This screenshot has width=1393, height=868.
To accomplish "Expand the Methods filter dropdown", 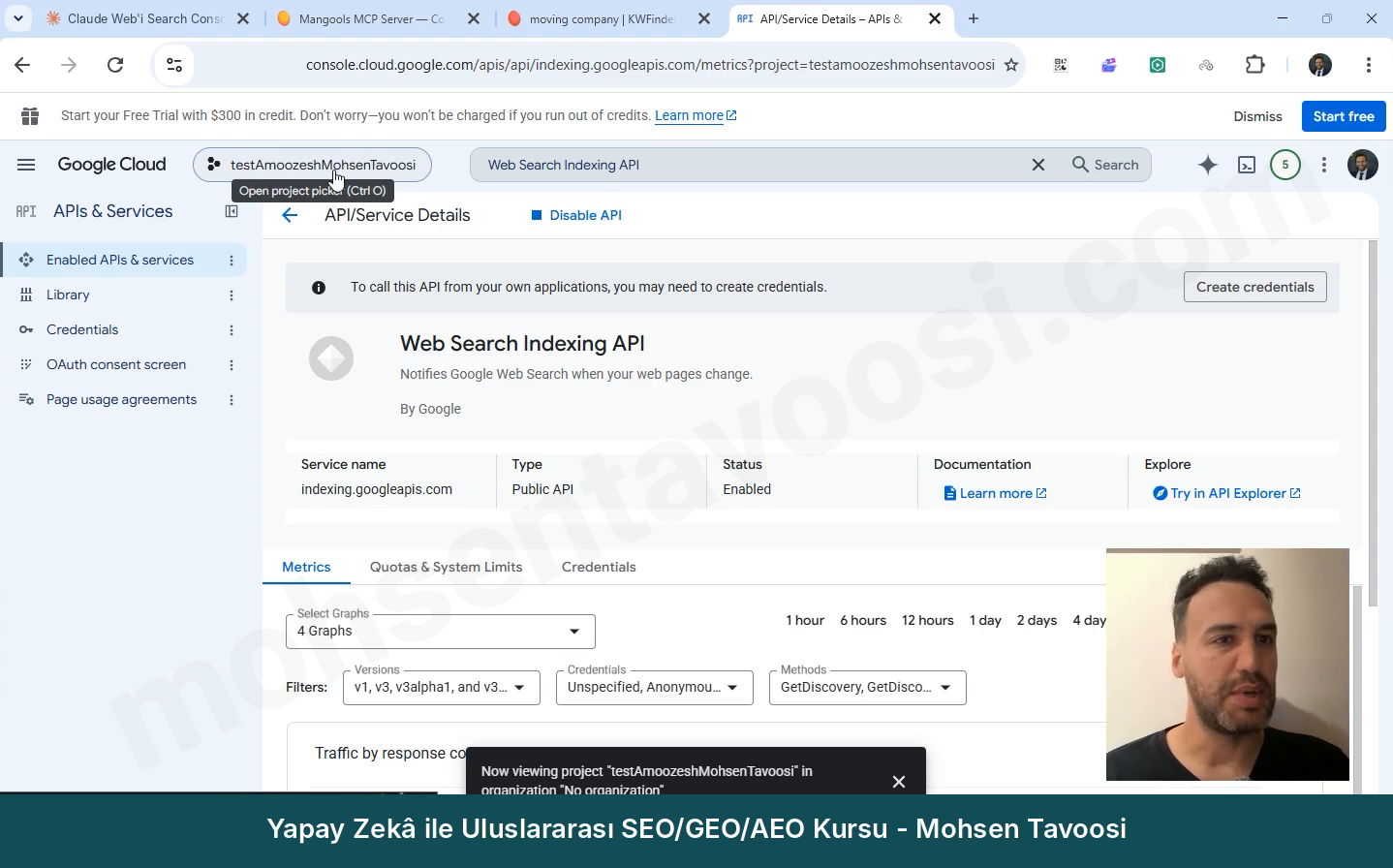I will (x=868, y=688).
